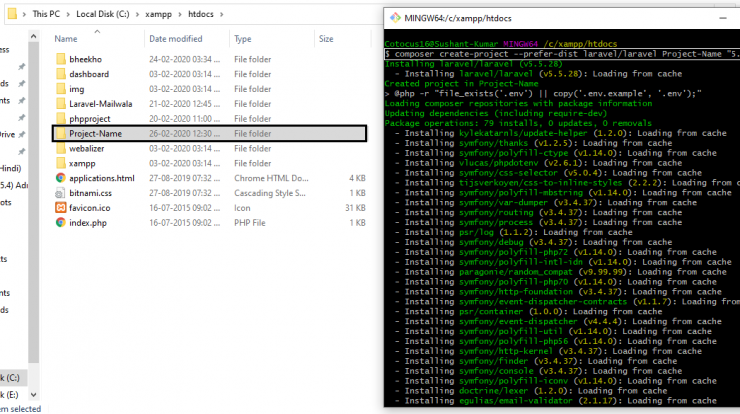Select the xampp folder icon in the list

[61, 163]
